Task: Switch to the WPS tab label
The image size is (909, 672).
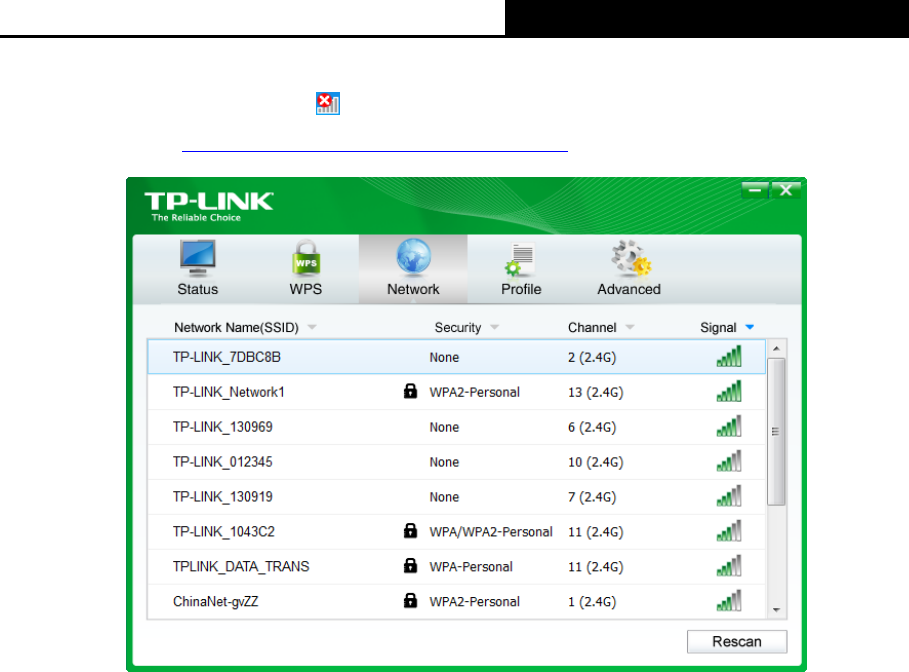Action: coord(306,289)
